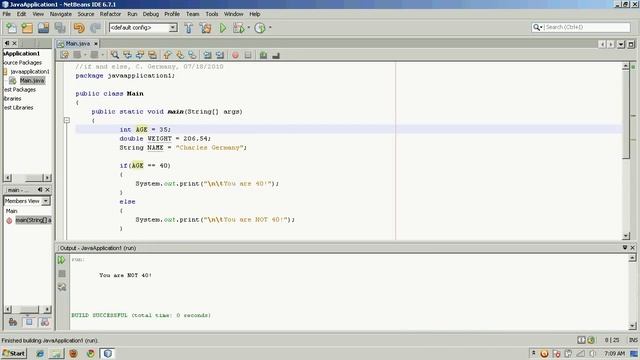
Task: Click the Previous Bookmark editor icon
Action: point(167,55)
